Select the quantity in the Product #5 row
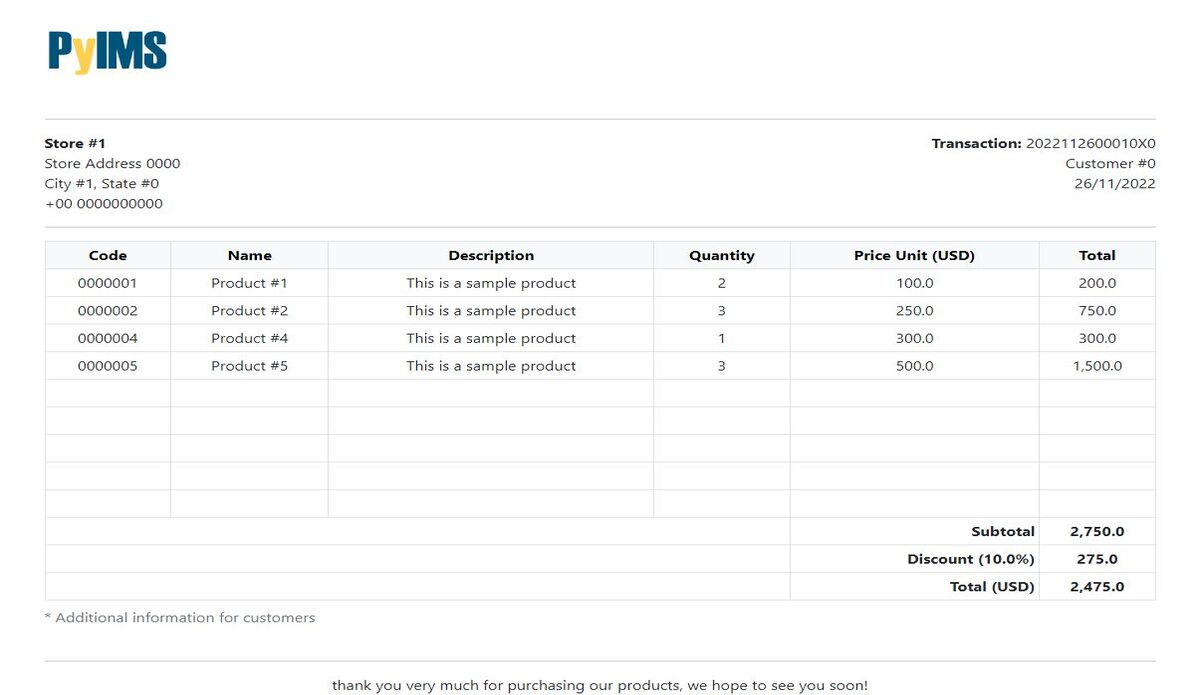Screen dimensions: 1200x695 721,366
